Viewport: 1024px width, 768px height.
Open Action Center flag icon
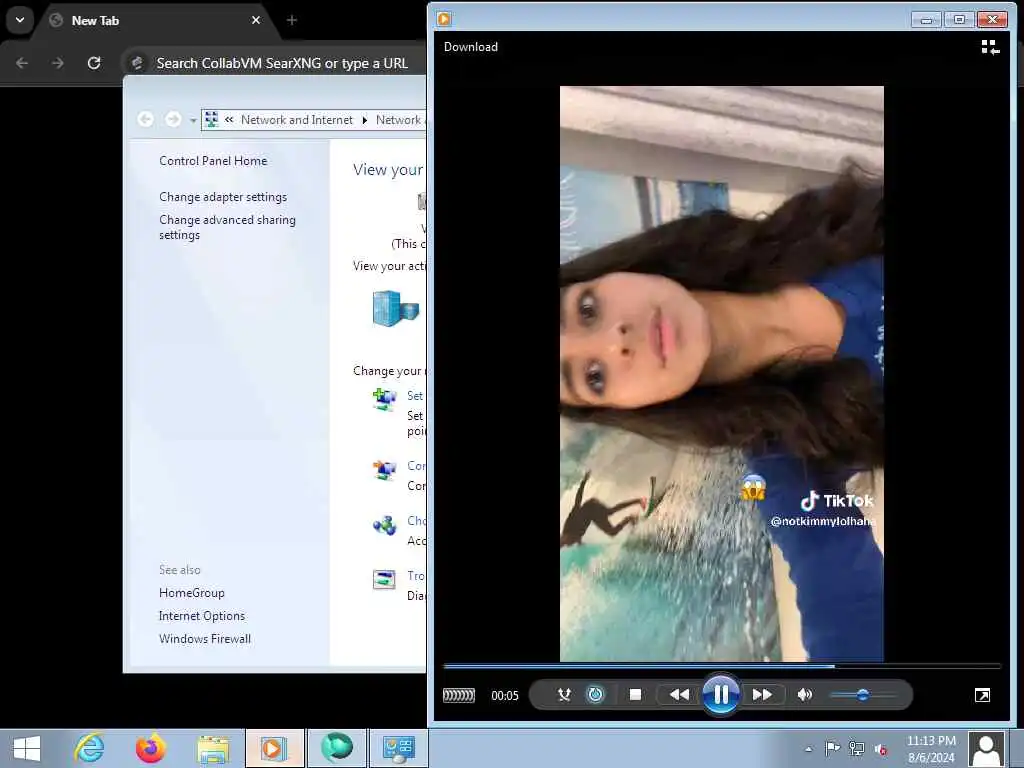click(832, 748)
